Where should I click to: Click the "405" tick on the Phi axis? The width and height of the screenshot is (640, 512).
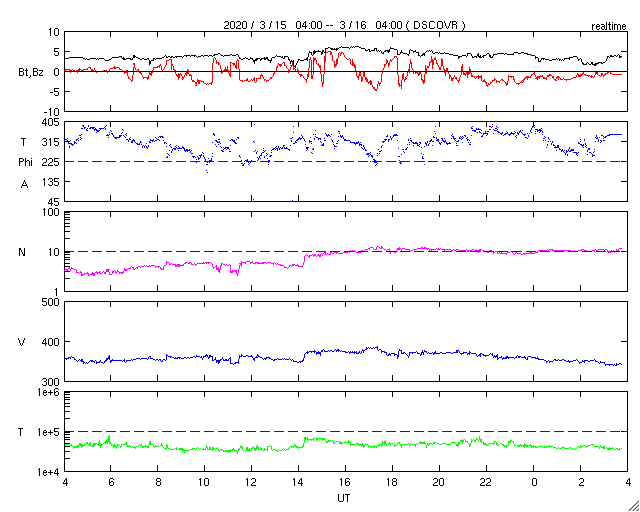[52, 122]
